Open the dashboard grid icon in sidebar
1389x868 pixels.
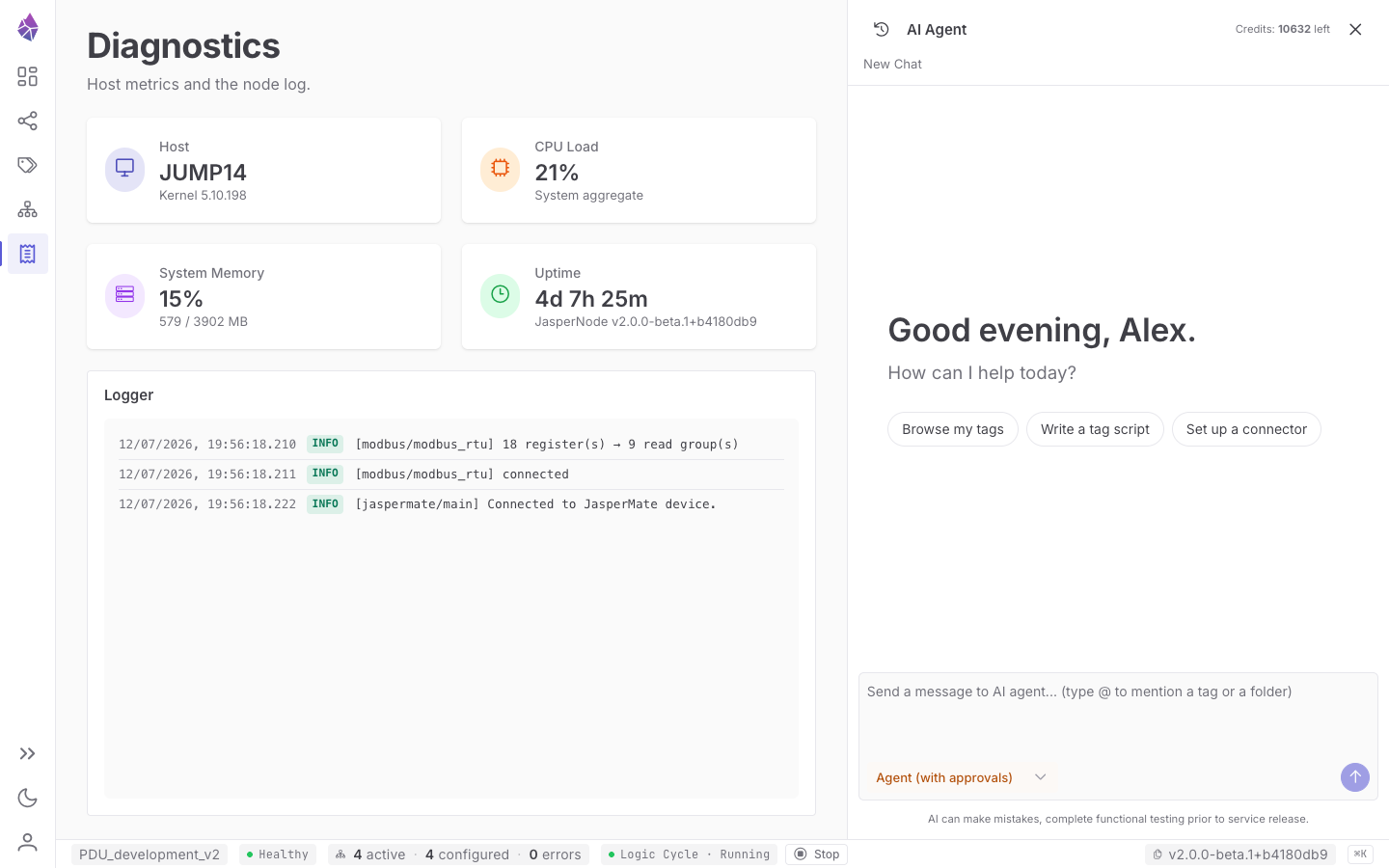tap(28, 76)
